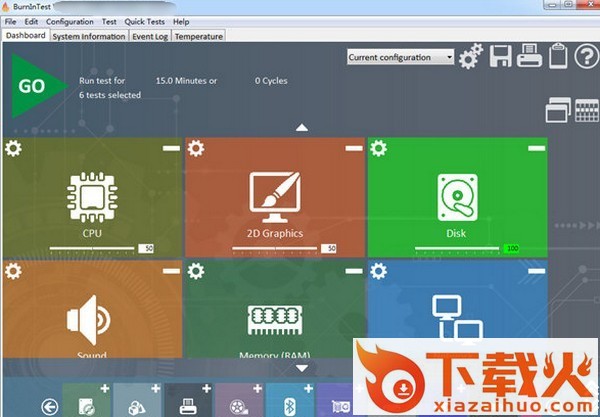The image size is (600, 417).
Task: Open help via question mark icon
Action: [587, 56]
